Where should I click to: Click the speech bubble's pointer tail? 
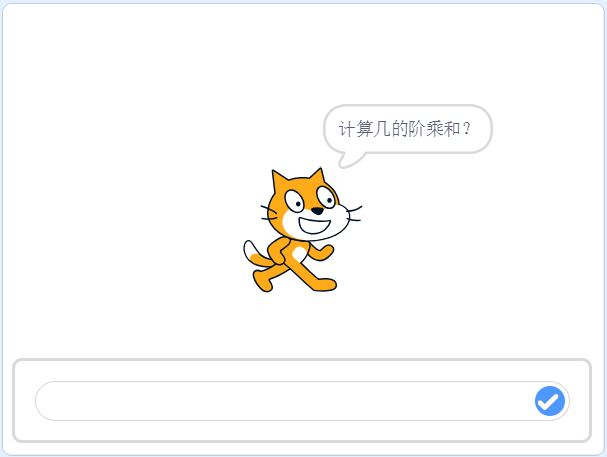click(x=350, y=159)
